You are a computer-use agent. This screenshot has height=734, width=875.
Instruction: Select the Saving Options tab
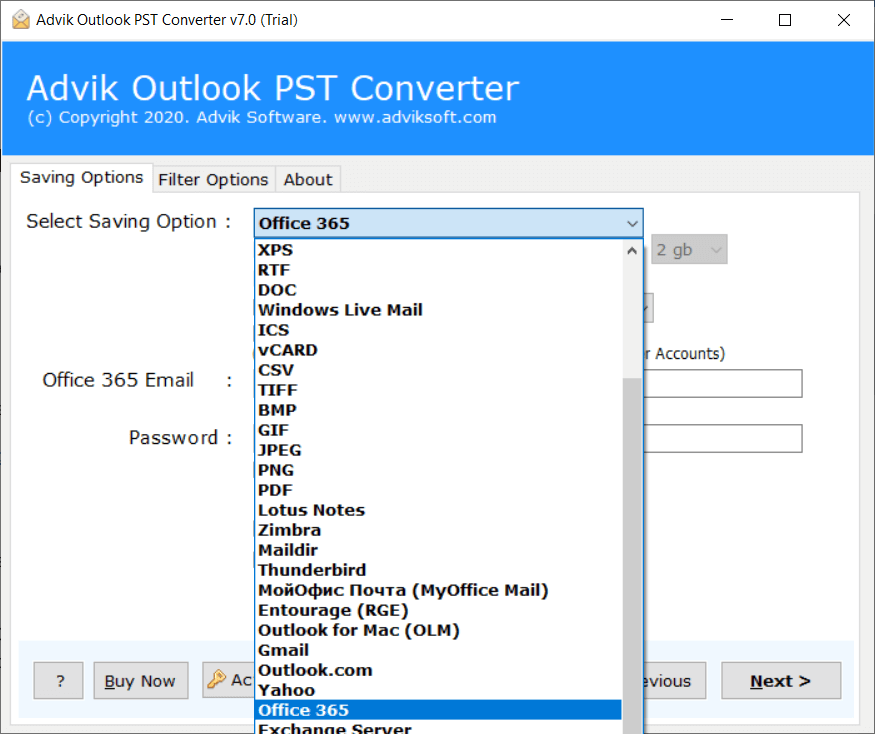81,177
